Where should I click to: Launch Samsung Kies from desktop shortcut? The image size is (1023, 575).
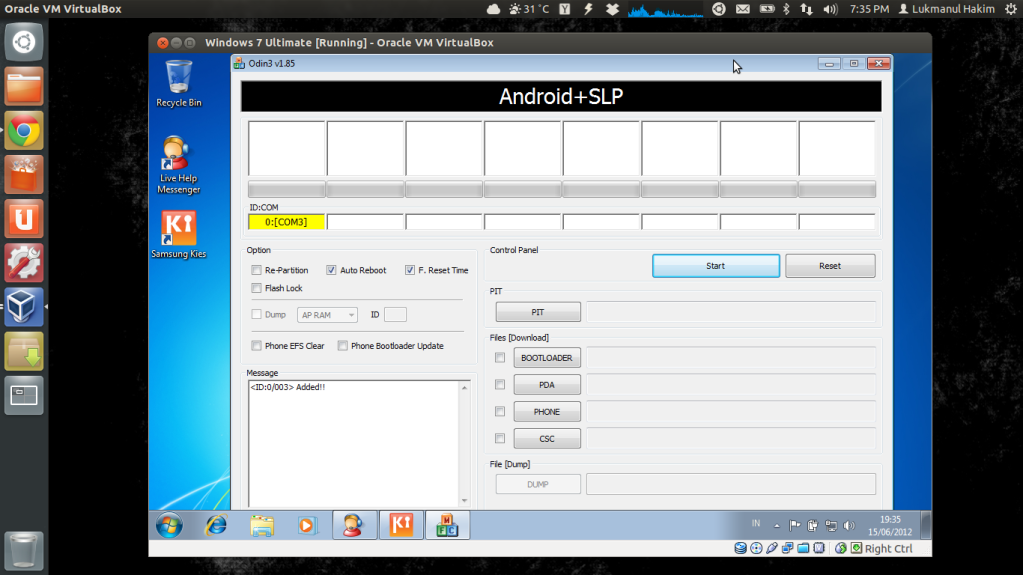(x=178, y=234)
